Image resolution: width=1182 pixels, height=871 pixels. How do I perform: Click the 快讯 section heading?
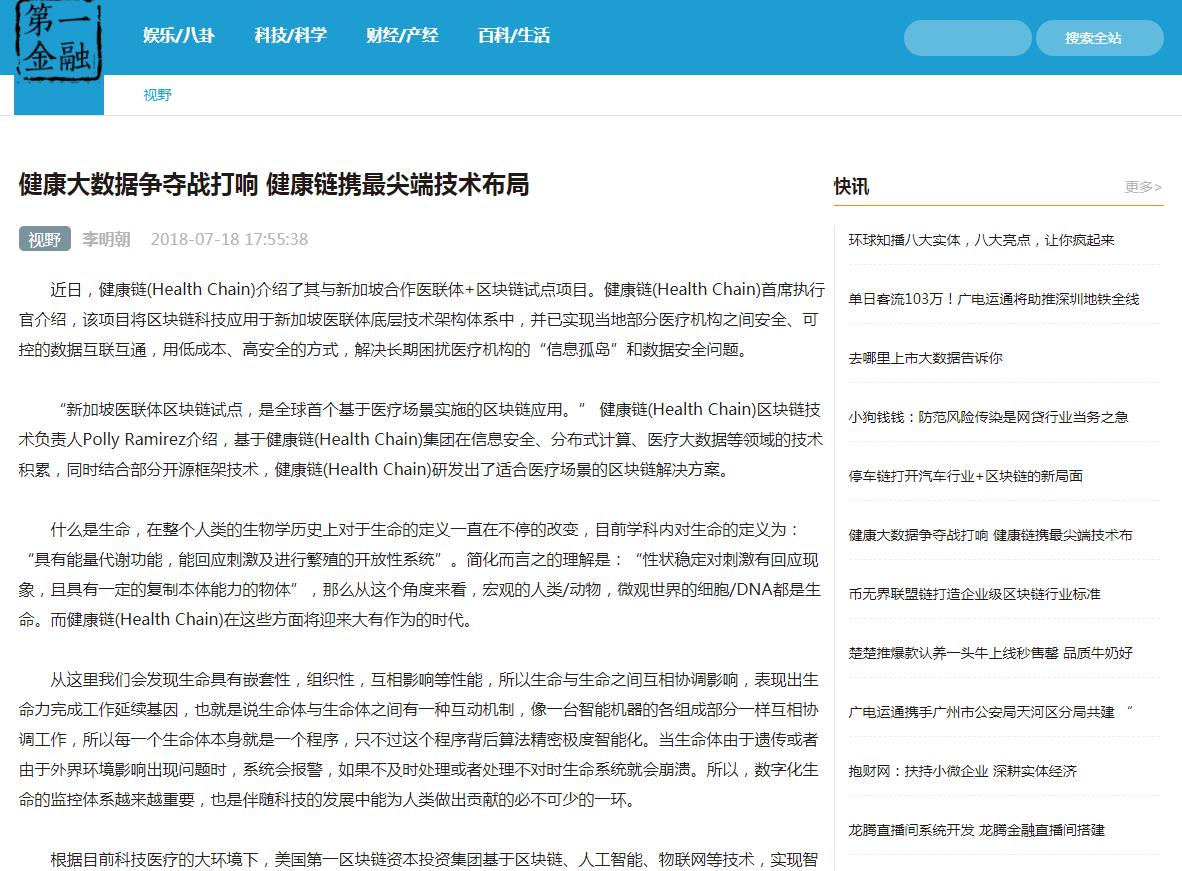click(851, 186)
